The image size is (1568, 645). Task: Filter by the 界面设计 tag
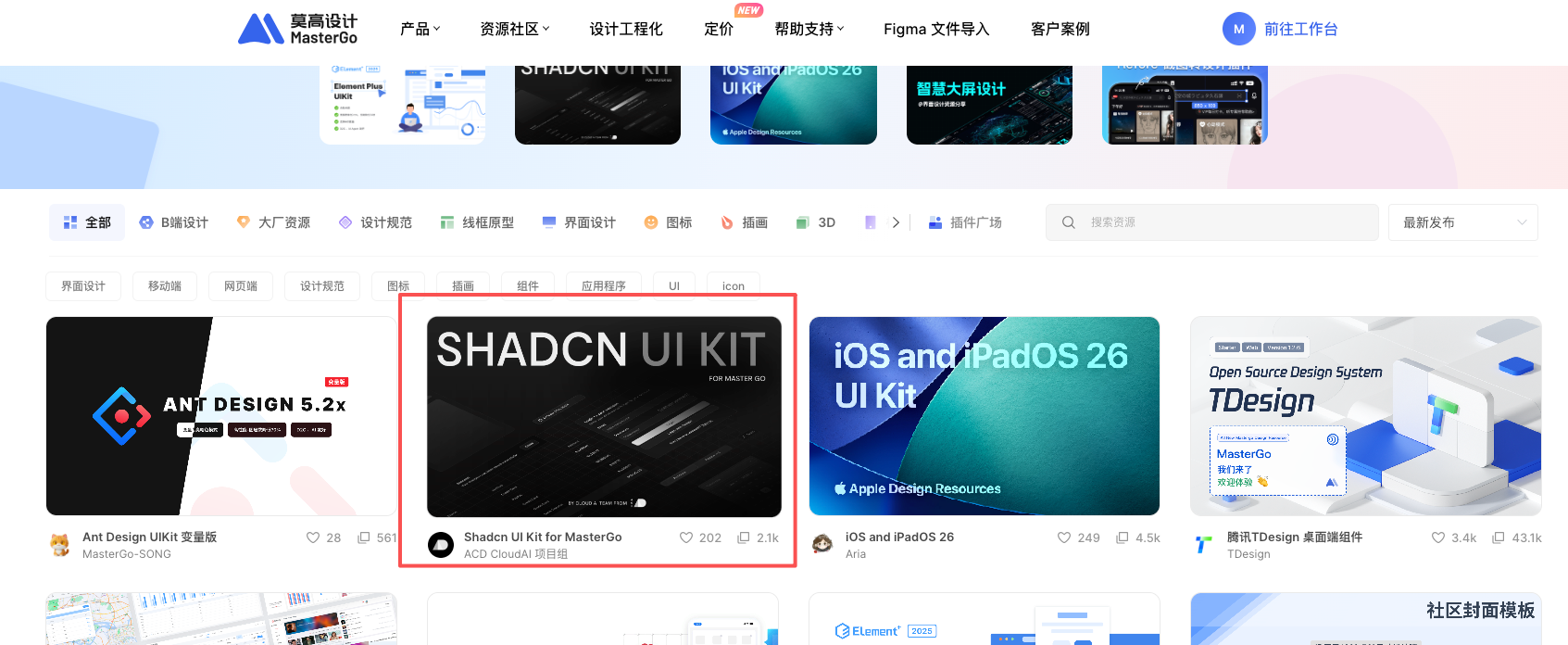[x=83, y=286]
